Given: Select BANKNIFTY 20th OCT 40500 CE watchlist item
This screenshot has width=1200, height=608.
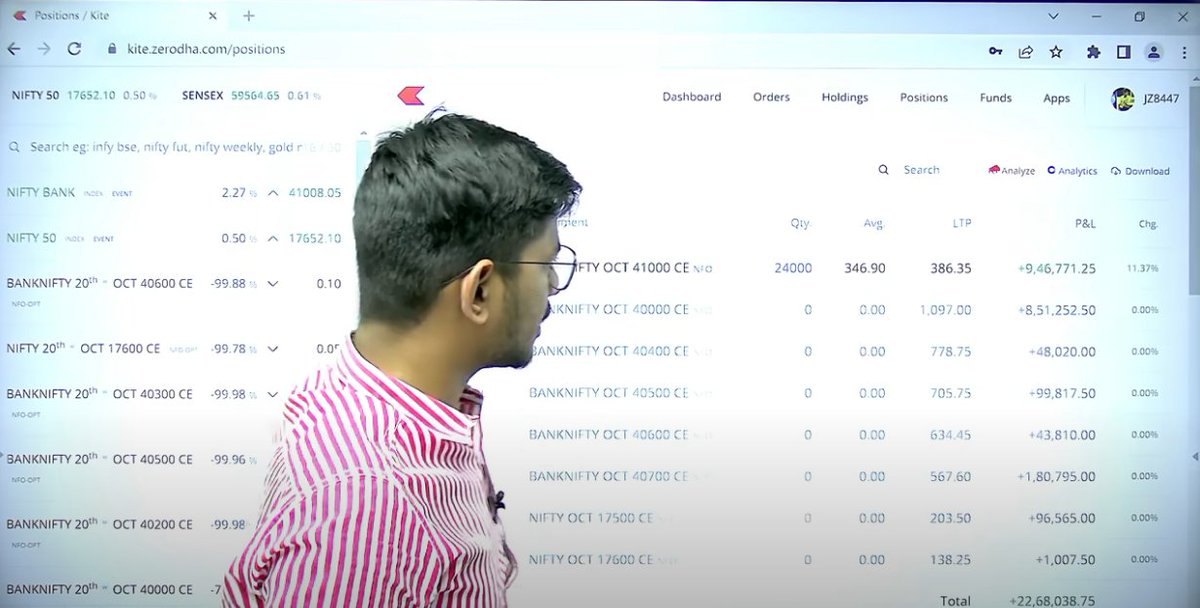Looking at the screenshot, I should [x=100, y=459].
